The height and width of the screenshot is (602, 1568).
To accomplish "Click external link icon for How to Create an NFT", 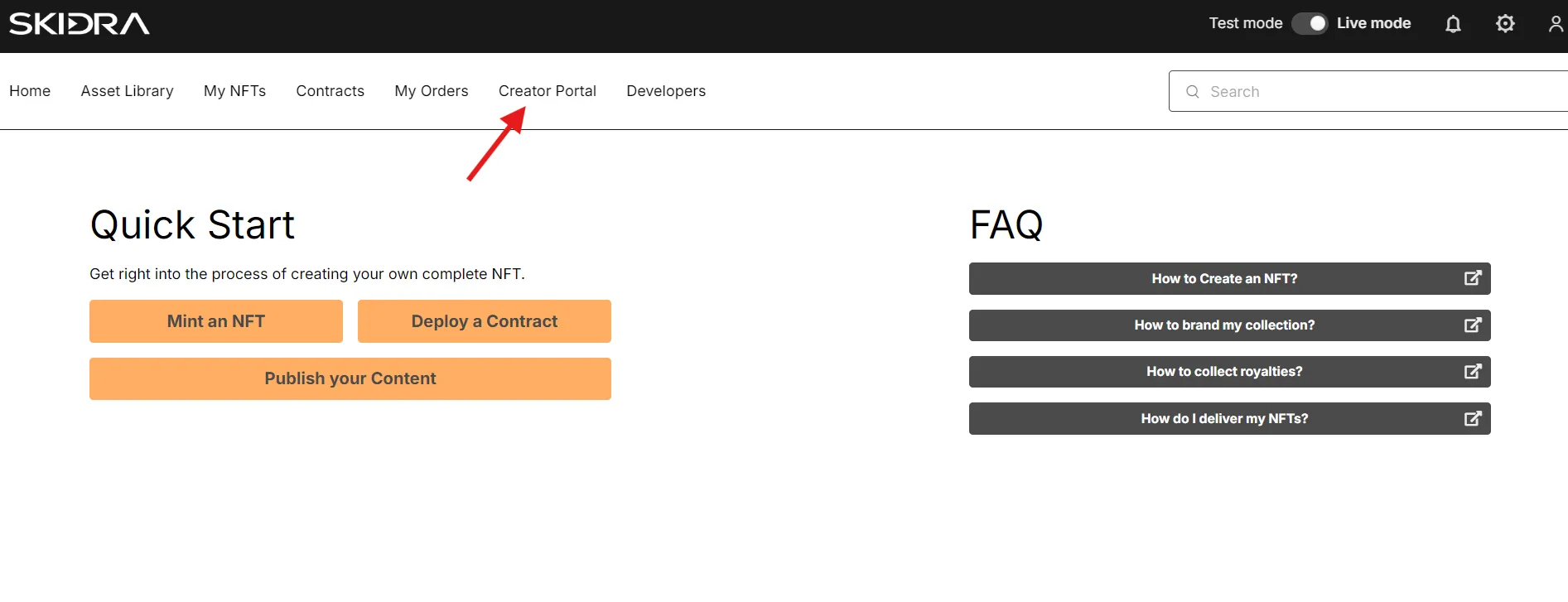I will tap(1472, 278).
